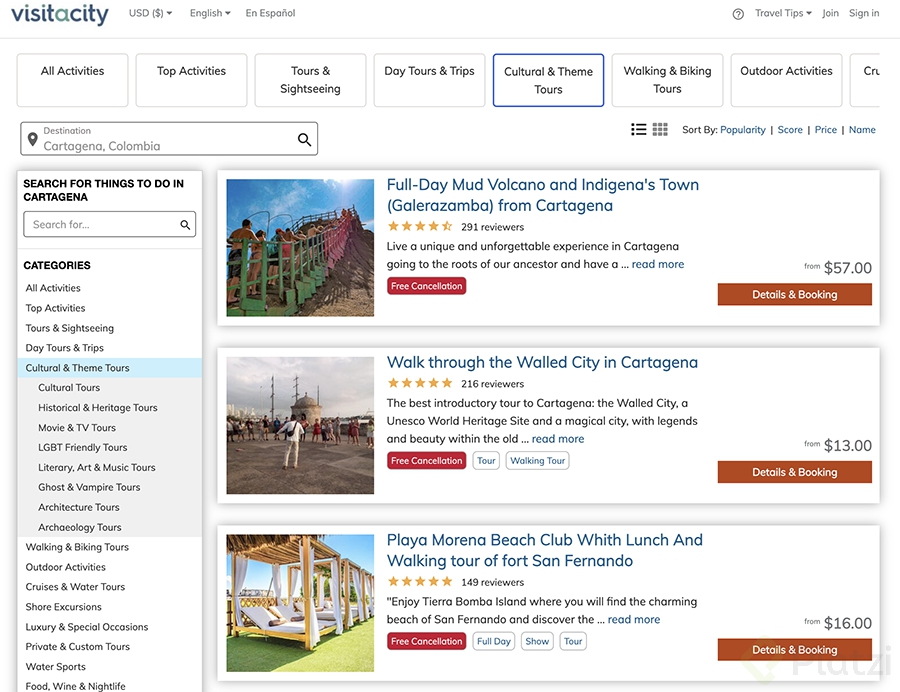Click the Walking Tour tag
Image resolution: width=900 pixels, height=692 pixels.
point(537,461)
